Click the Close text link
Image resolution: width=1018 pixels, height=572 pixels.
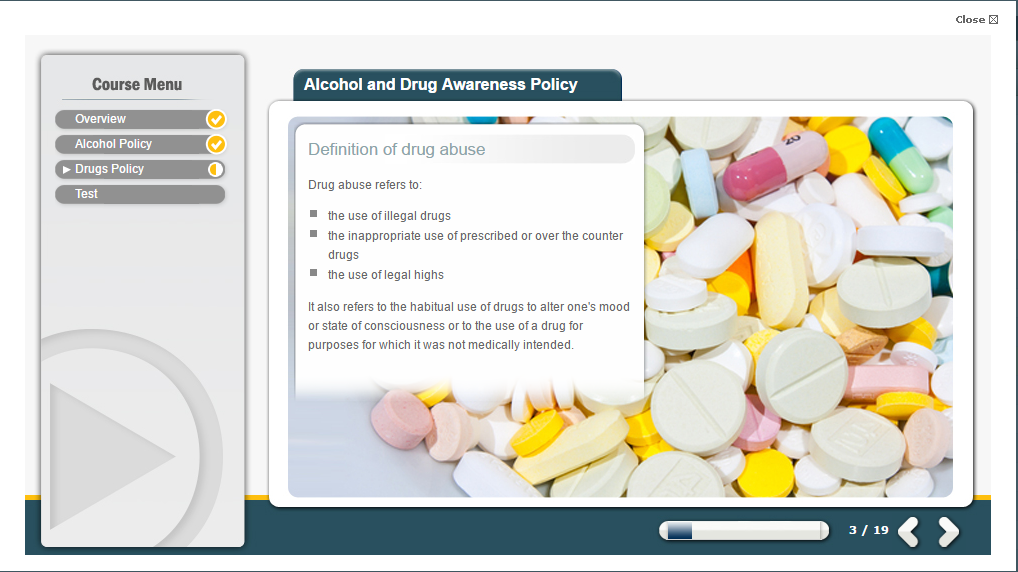click(970, 19)
